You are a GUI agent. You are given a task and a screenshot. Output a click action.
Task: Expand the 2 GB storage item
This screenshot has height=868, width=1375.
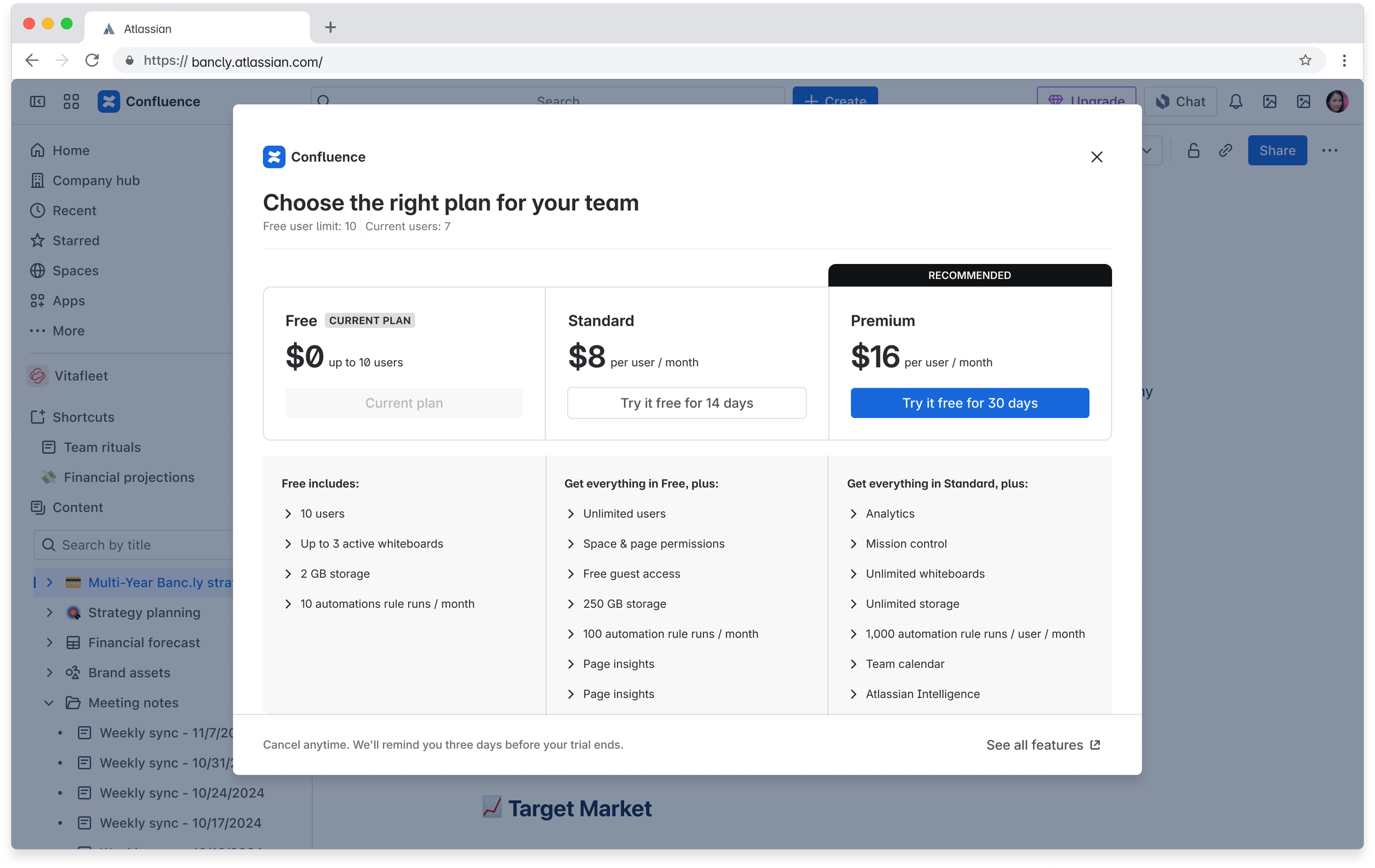(x=288, y=574)
